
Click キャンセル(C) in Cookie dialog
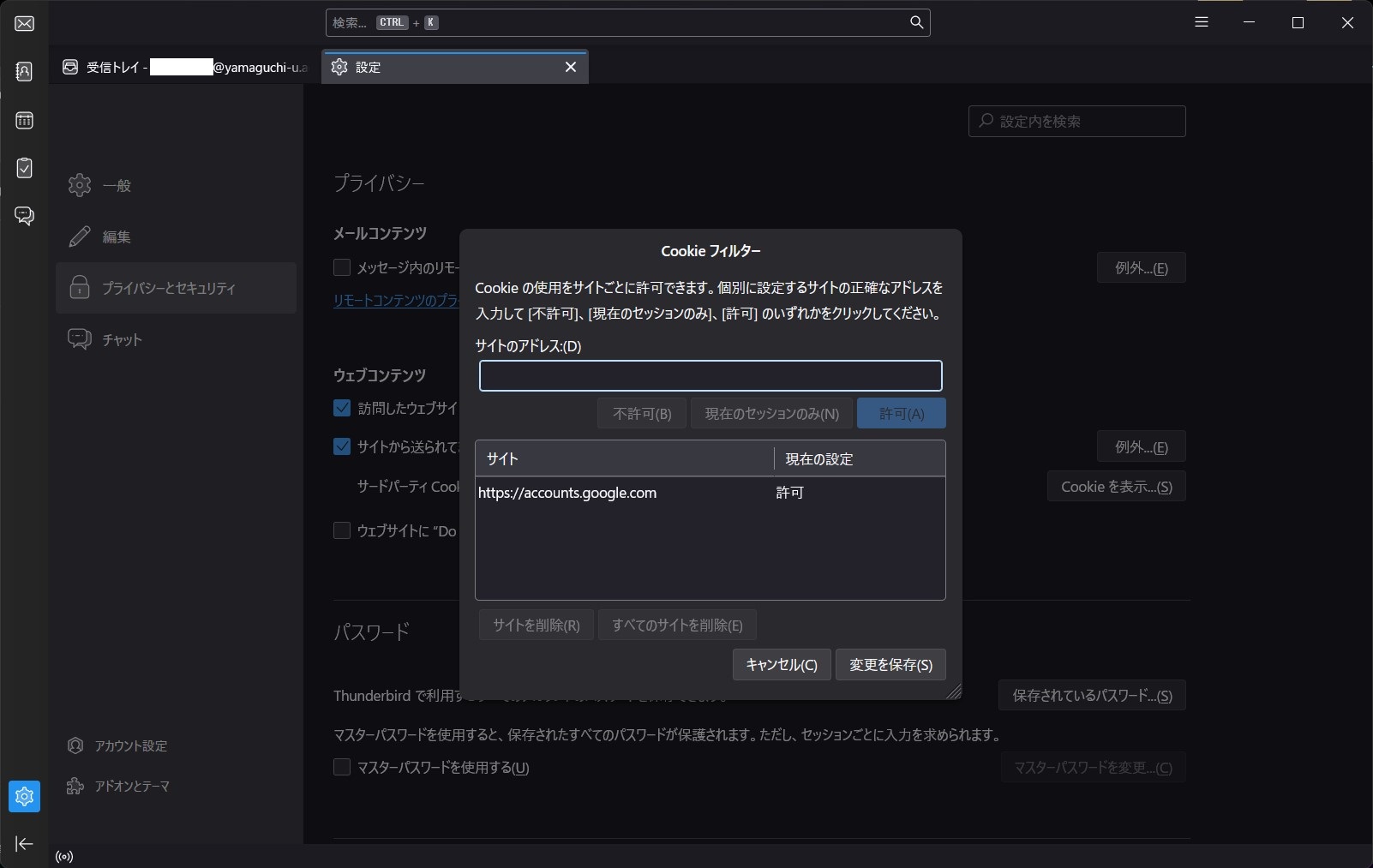coord(782,665)
